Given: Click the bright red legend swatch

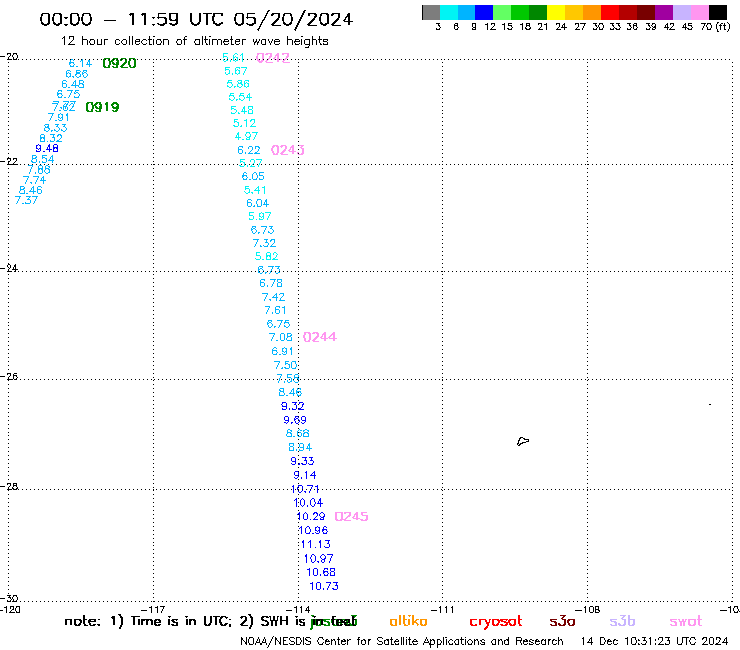Looking at the screenshot, I should coord(610,12).
